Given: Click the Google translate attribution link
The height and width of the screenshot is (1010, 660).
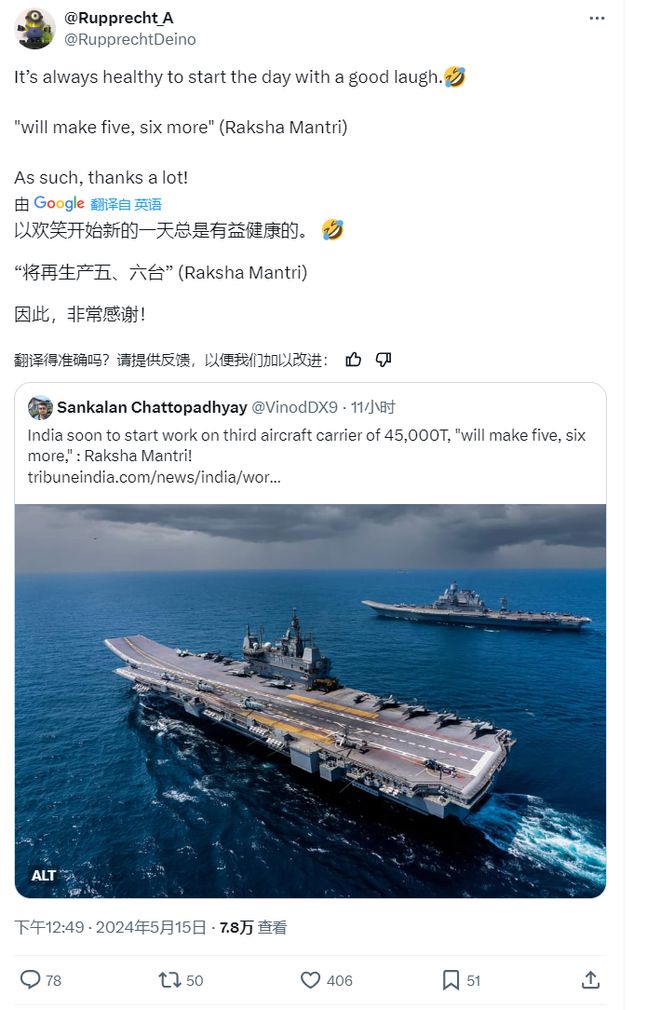Looking at the screenshot, I should pos(88,204).
